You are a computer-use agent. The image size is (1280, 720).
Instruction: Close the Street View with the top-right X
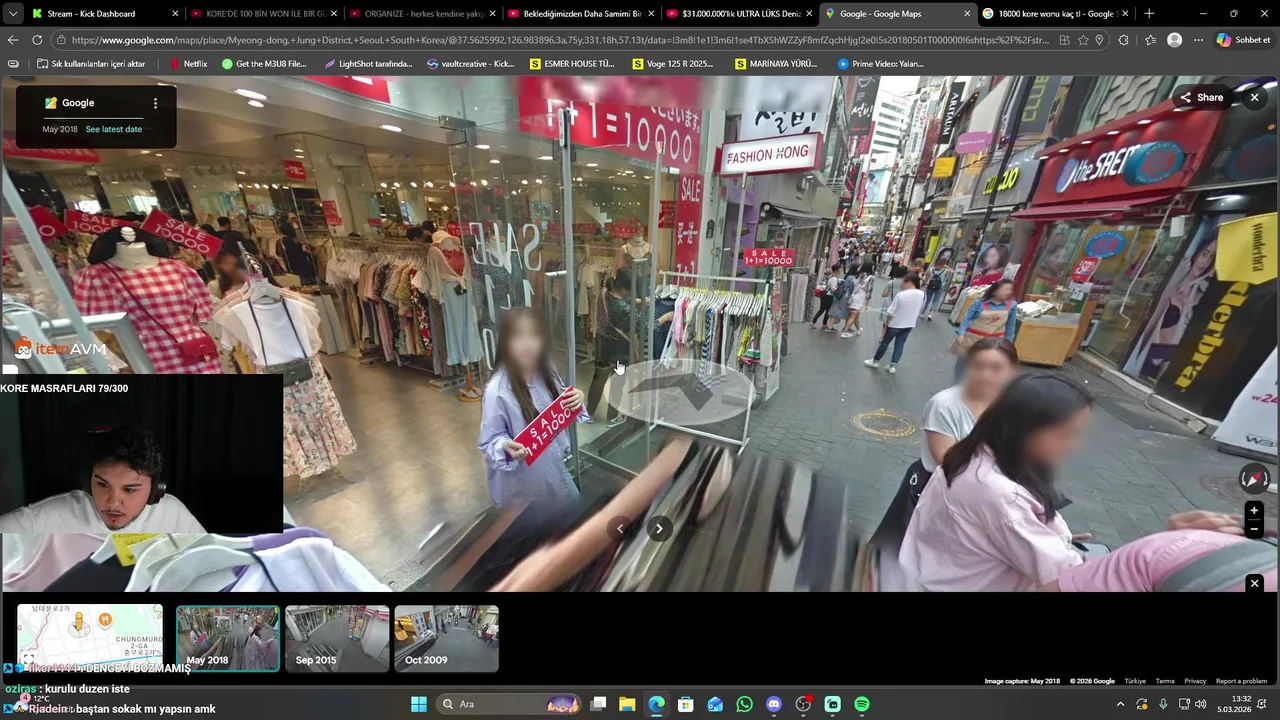pos(1254,97)
